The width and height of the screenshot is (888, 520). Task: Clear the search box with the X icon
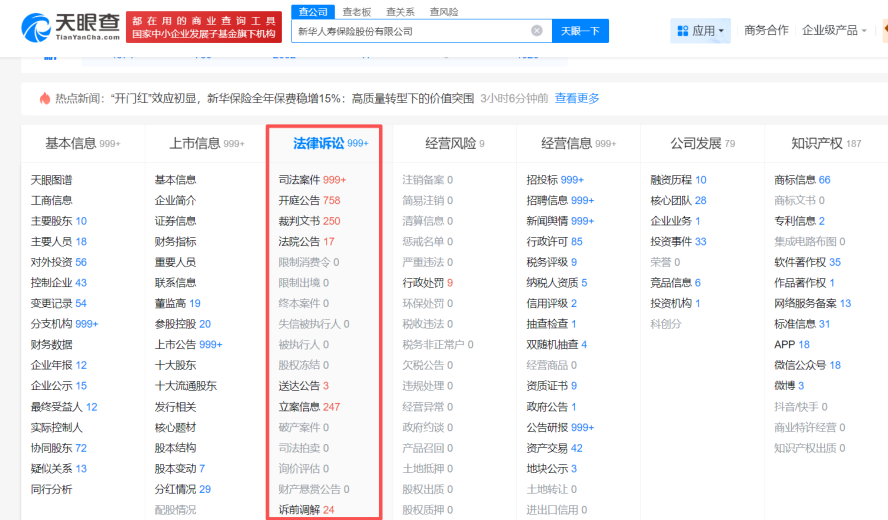tap(537, 31)
